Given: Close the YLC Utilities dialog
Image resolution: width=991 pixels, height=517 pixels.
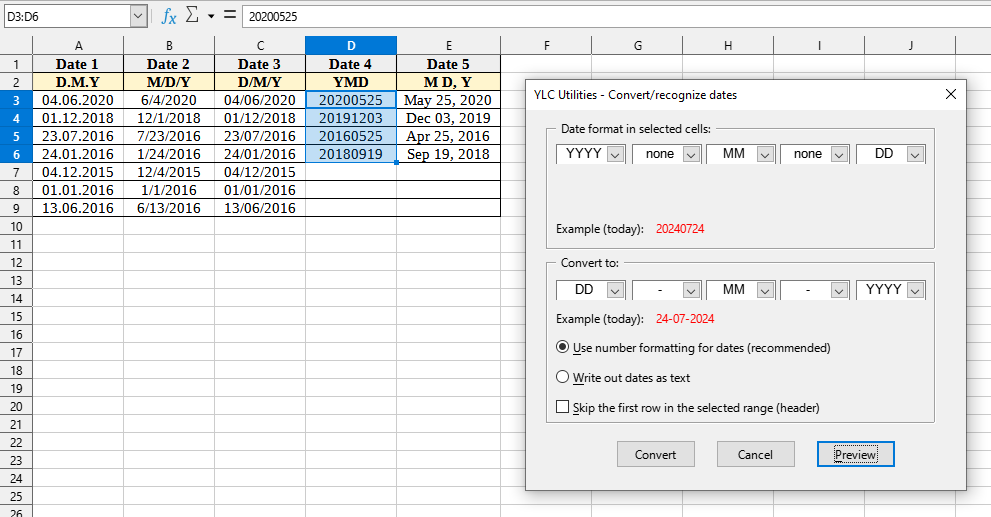Looking at the screenshot, I should (951, 94).
